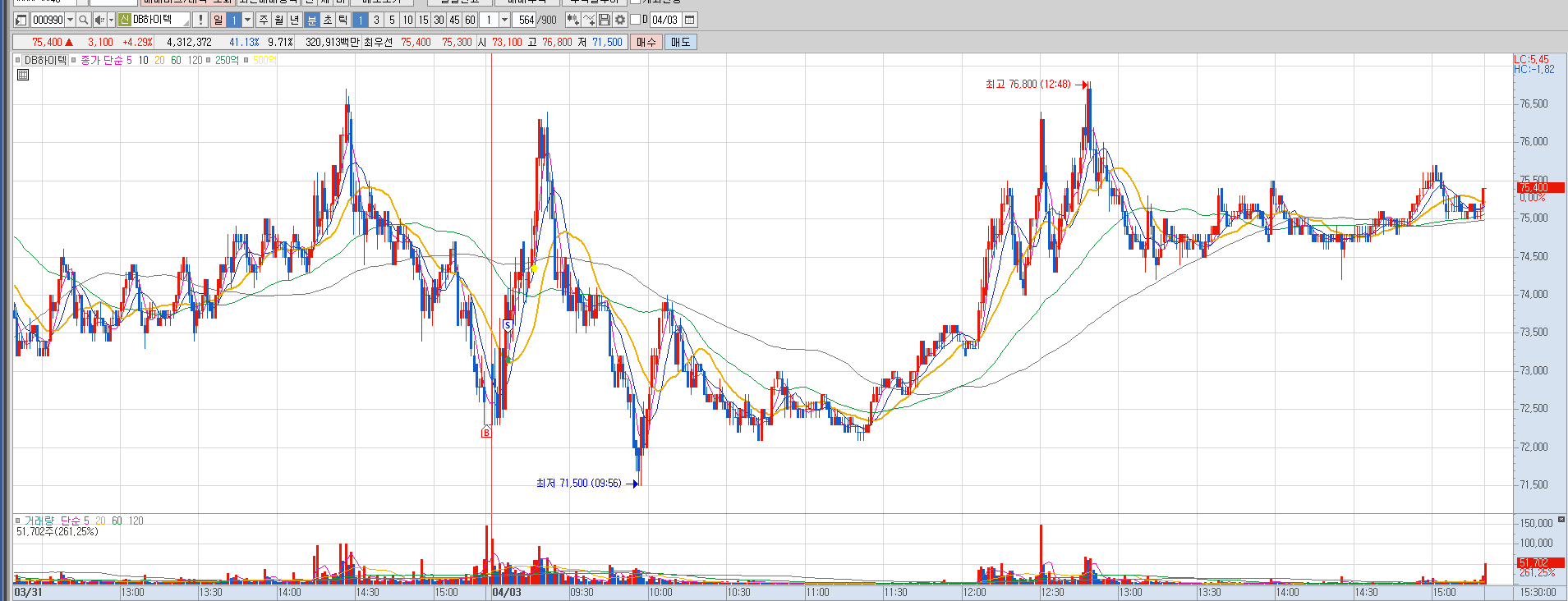This screenshot has width=1568, height=601.
Task: Choose the 5 minute interval button
Action: (392, 20)
